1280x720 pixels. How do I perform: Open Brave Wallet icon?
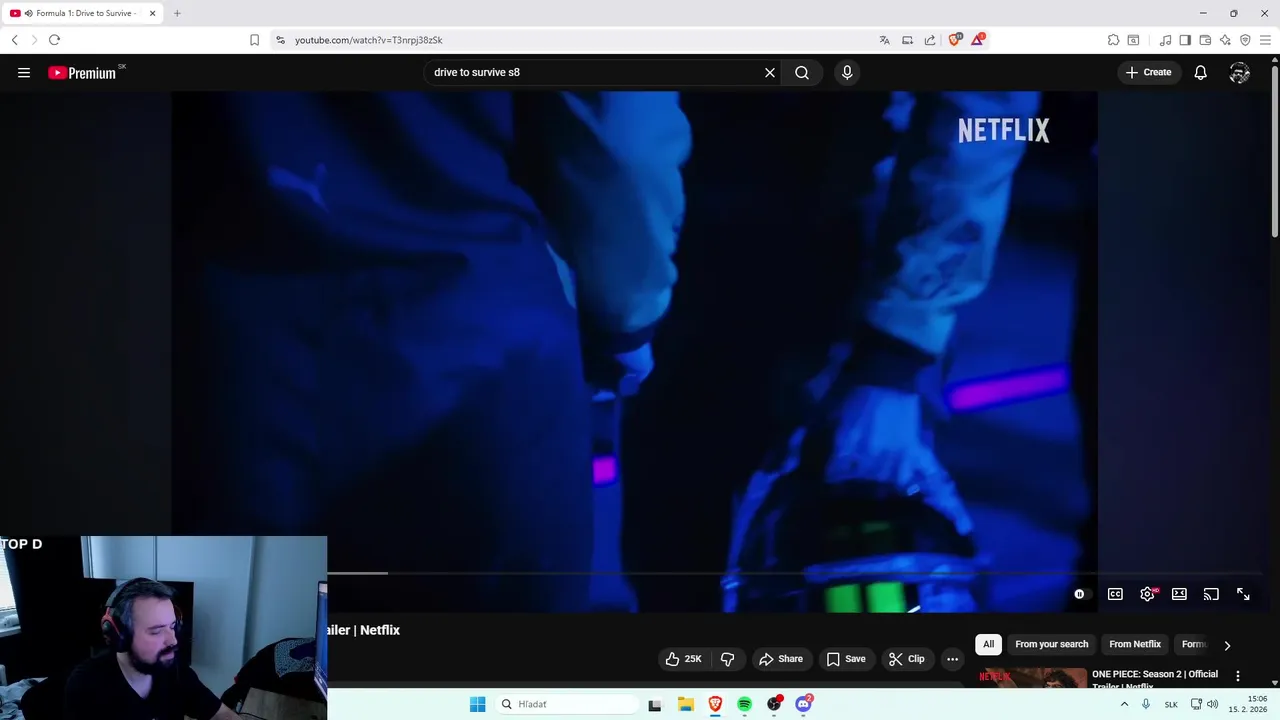(1205, 40)
